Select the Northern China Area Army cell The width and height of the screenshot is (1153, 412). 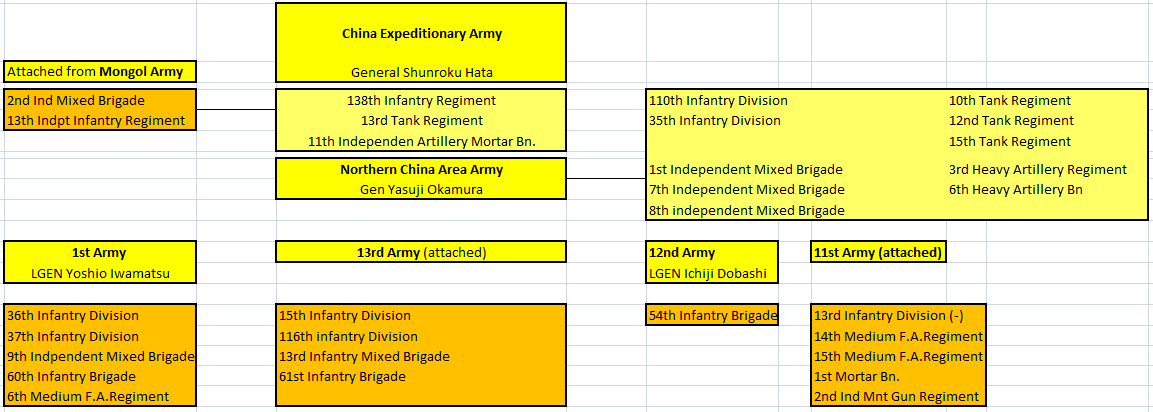point(421,170)
